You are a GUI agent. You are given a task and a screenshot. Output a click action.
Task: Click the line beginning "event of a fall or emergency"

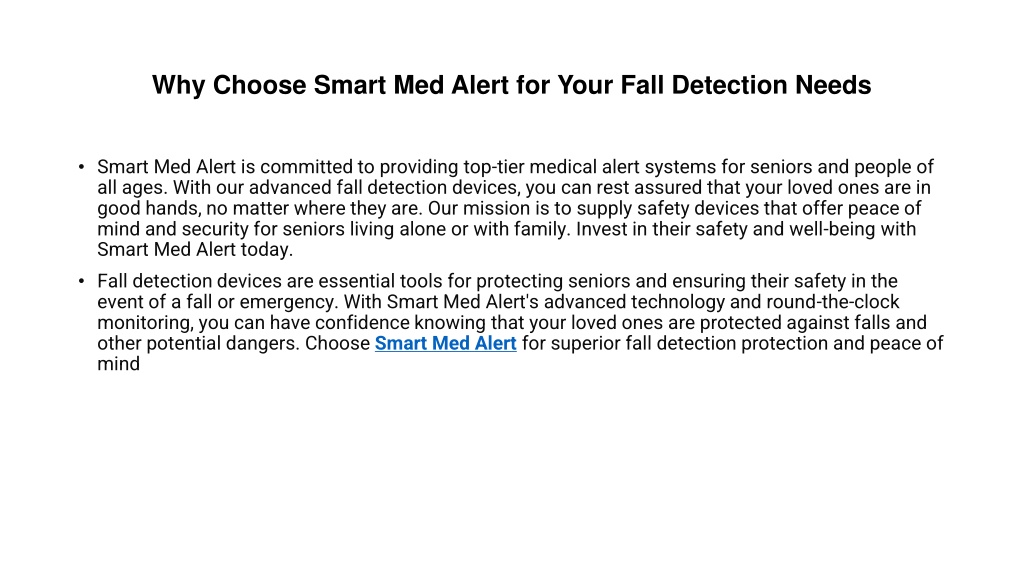pyautogui.click(x=498, y=302)
